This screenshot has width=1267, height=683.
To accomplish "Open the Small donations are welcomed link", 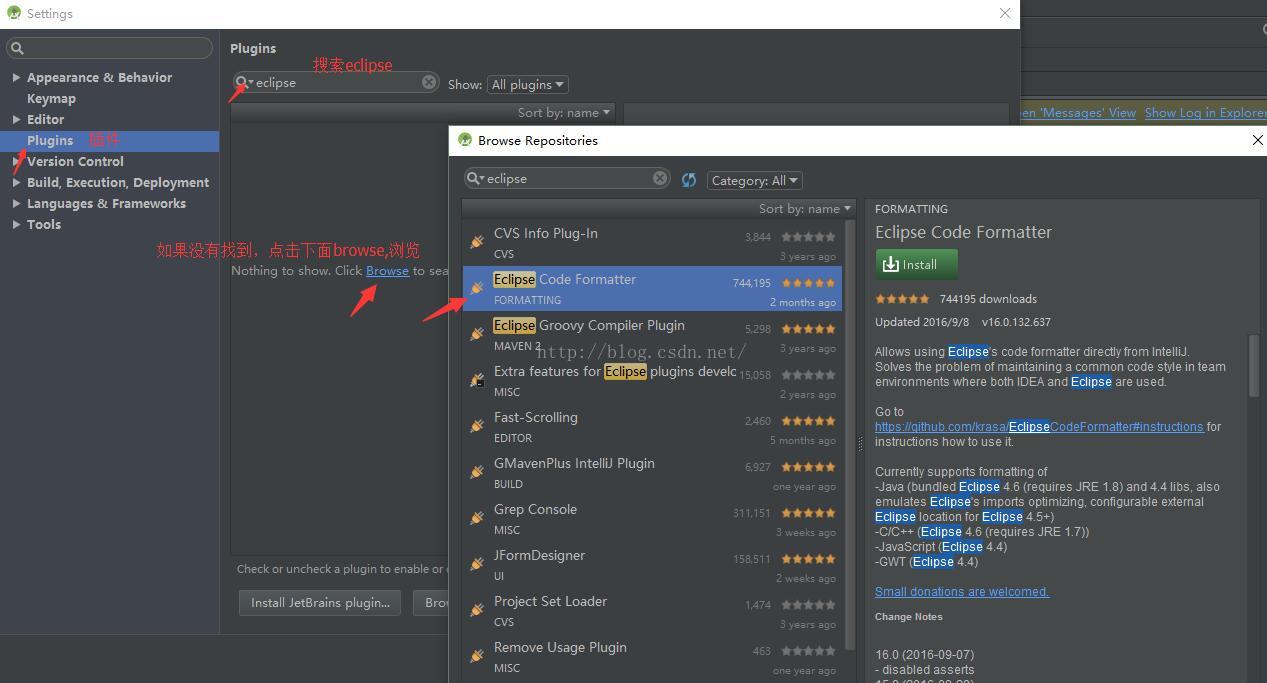I will [961, 592].
